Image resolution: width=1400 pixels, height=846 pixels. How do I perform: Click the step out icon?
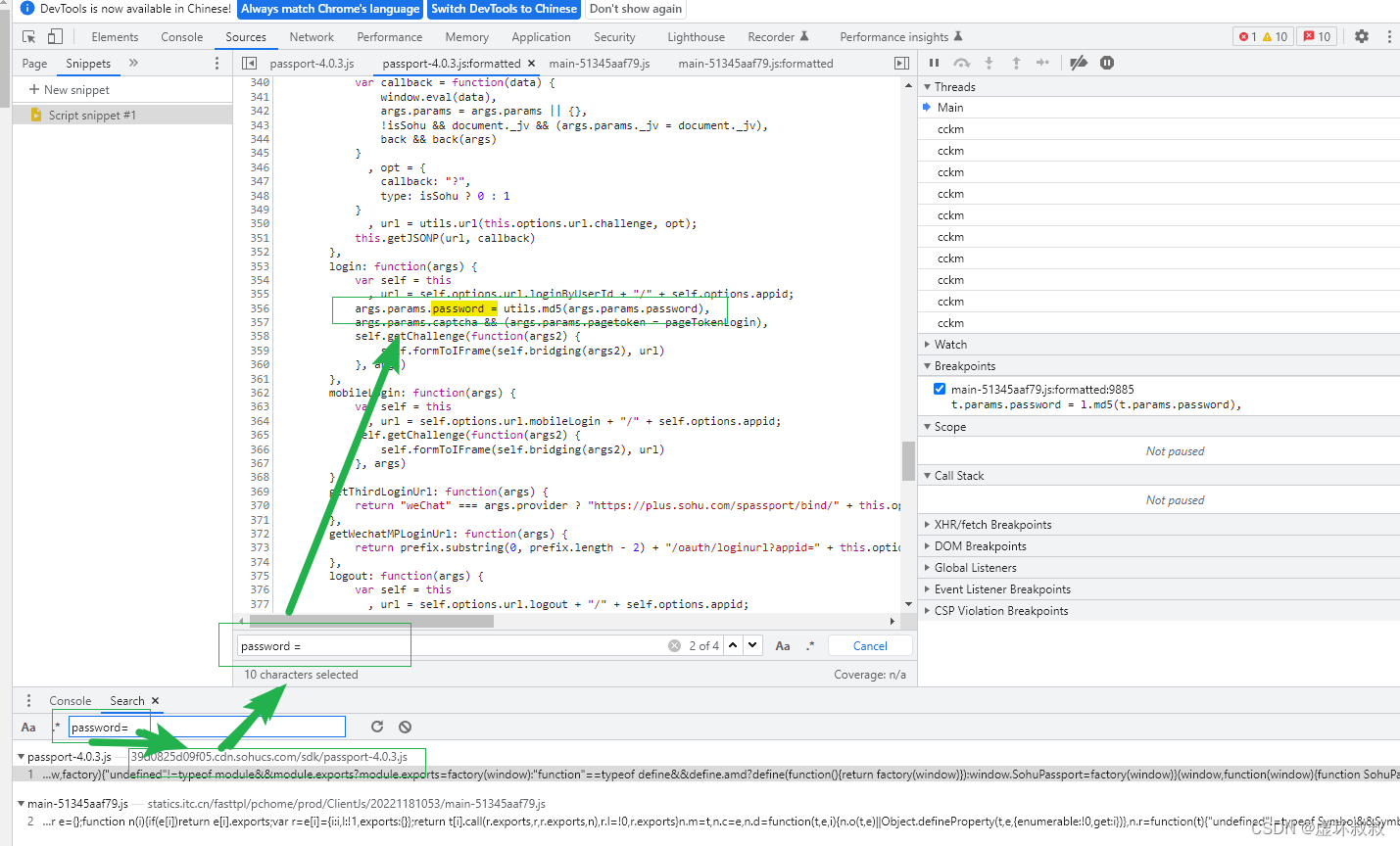pos(1016,63)
